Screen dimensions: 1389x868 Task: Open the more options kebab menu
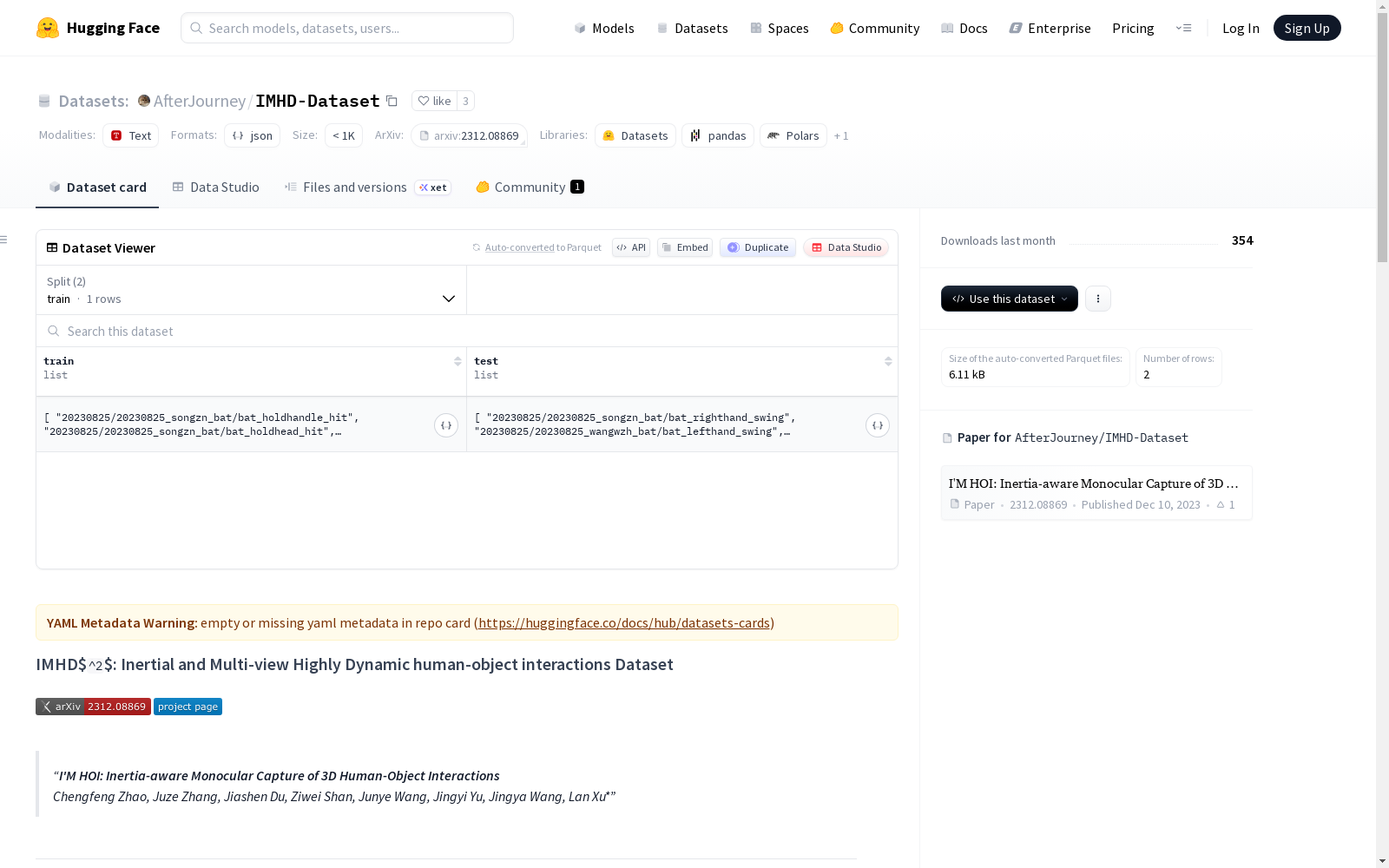click(x=1098, y=299)
